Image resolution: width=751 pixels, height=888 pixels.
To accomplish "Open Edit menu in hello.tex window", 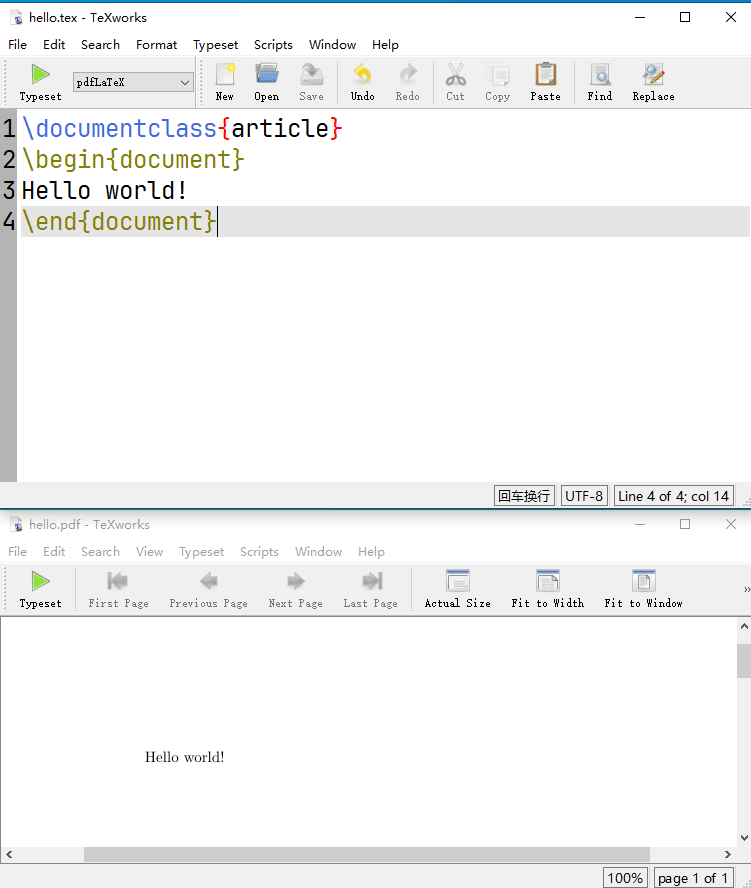I will (54, 45).
